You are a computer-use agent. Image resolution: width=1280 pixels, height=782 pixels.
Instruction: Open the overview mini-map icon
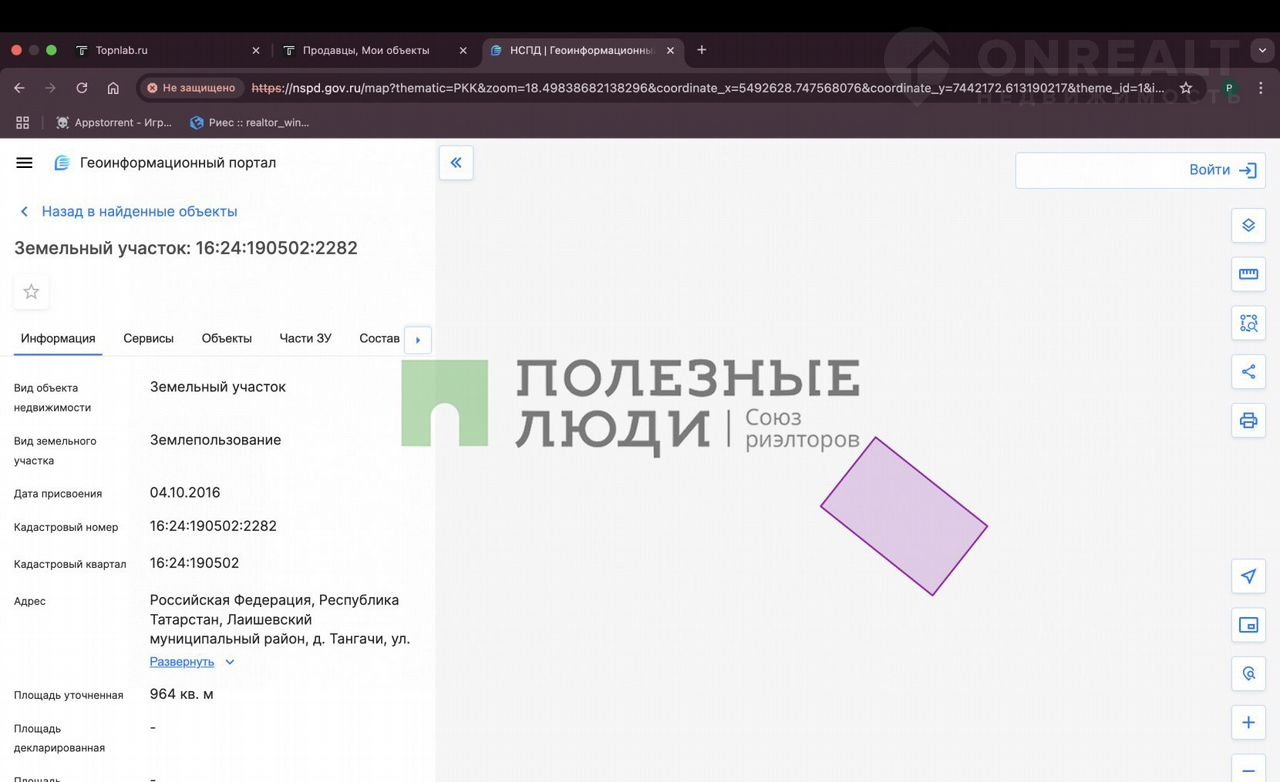point(1248,625)
